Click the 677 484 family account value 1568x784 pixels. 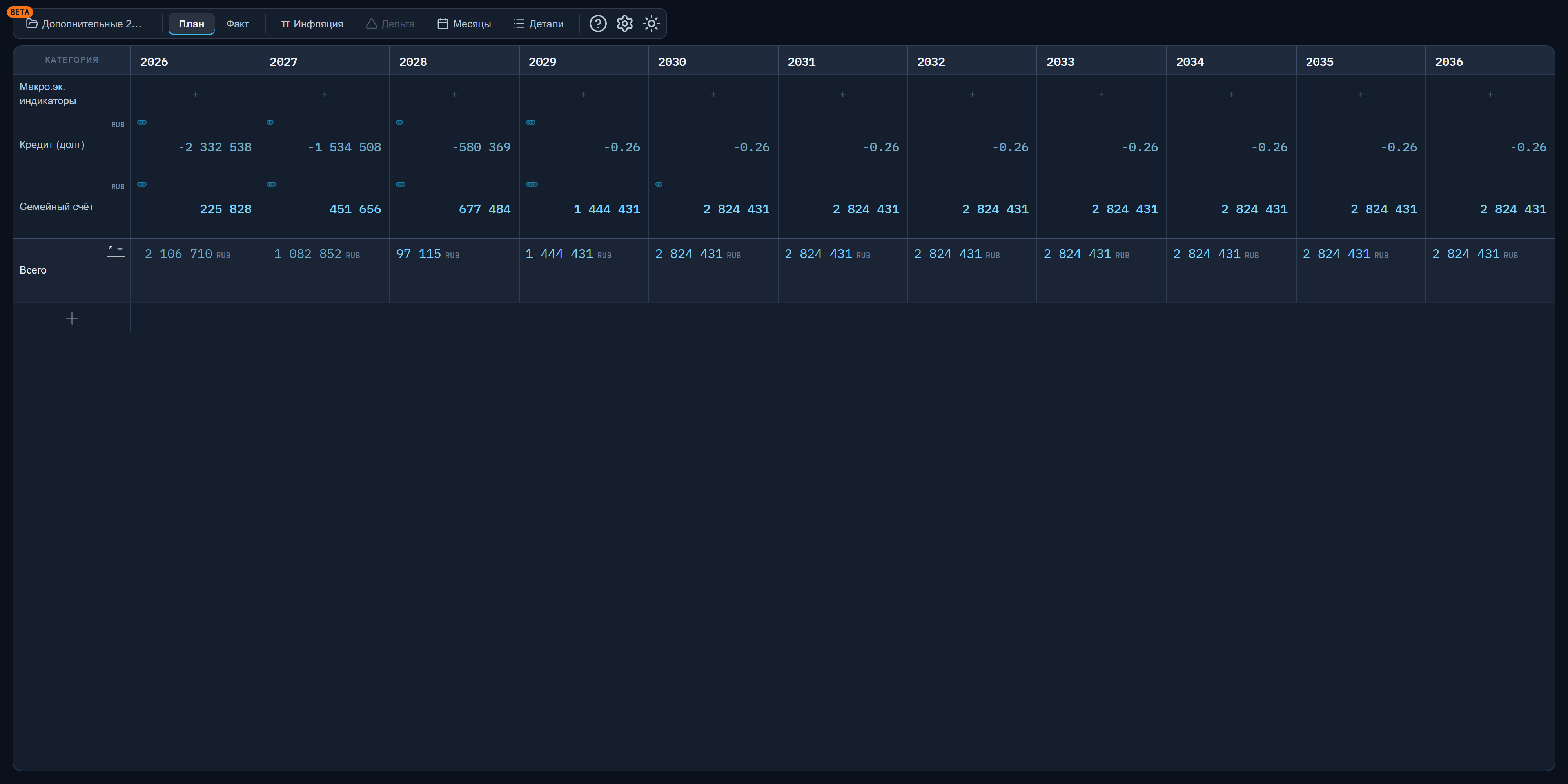coord(485,209)
